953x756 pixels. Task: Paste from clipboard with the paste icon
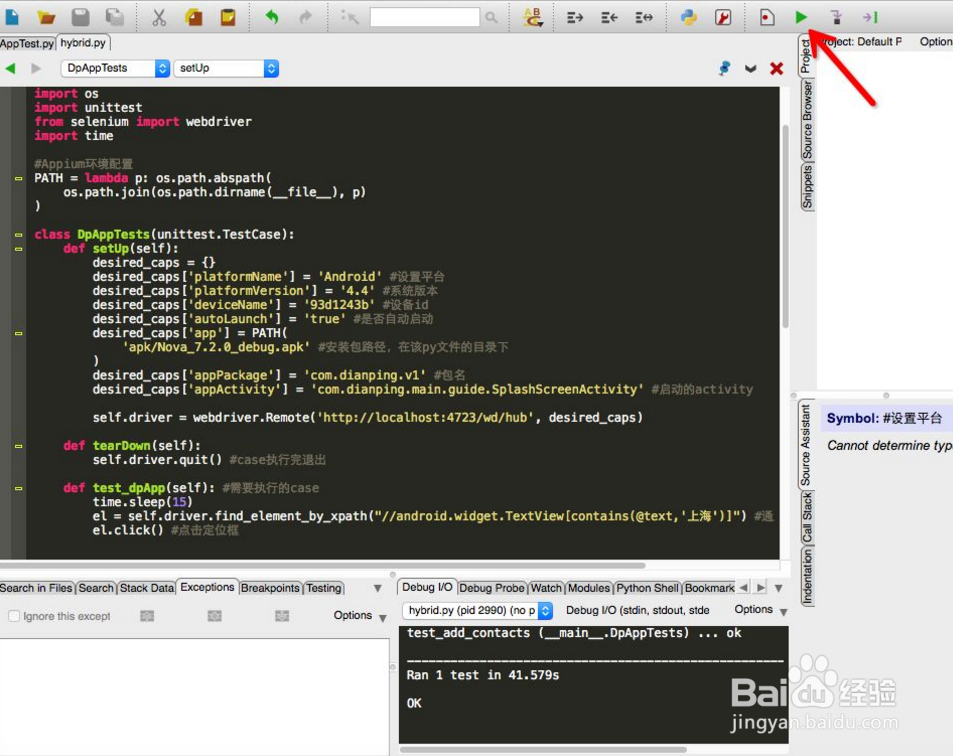pyautogui.click(x=228, y=17)
